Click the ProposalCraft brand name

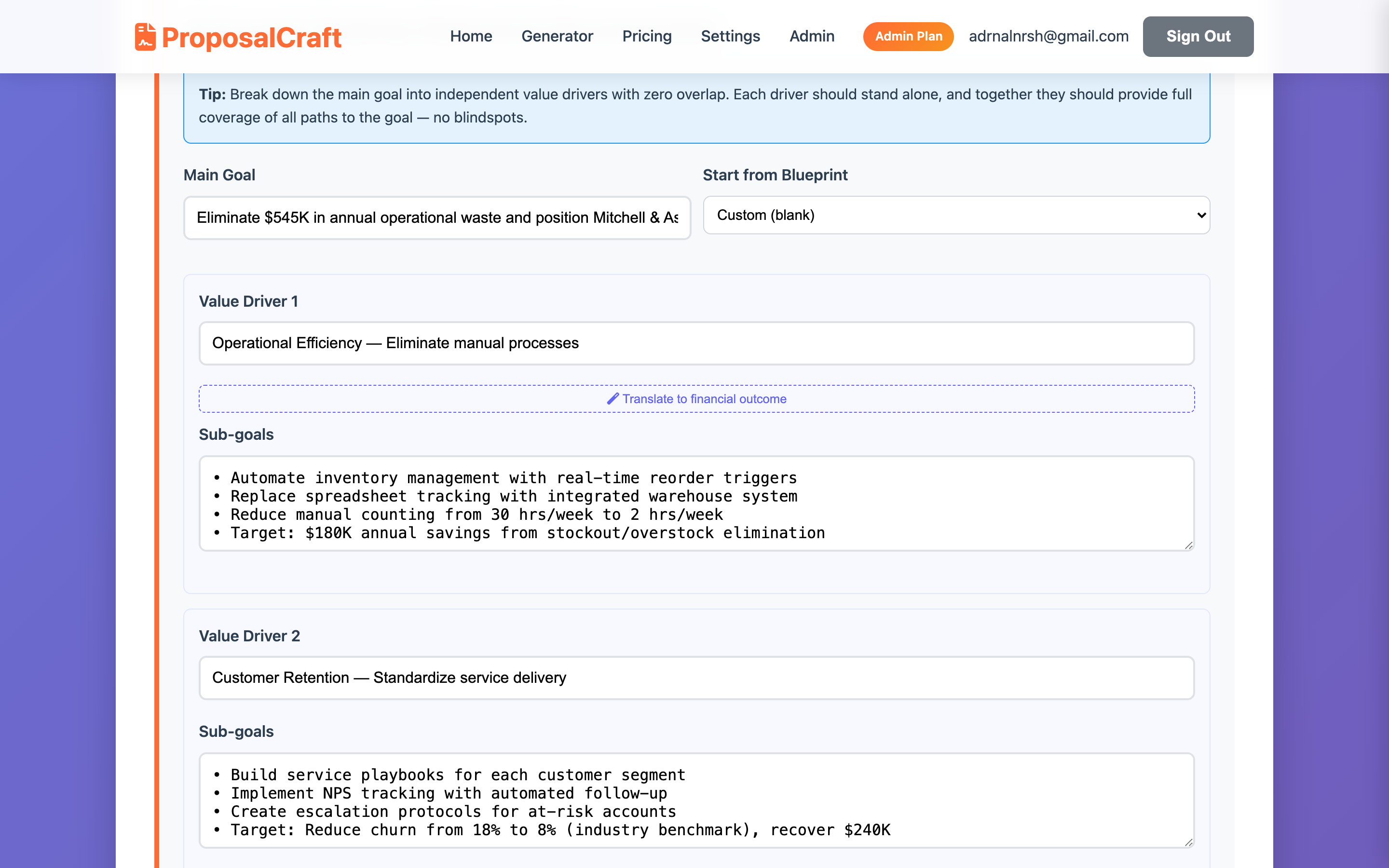click(x=251, y=38)
